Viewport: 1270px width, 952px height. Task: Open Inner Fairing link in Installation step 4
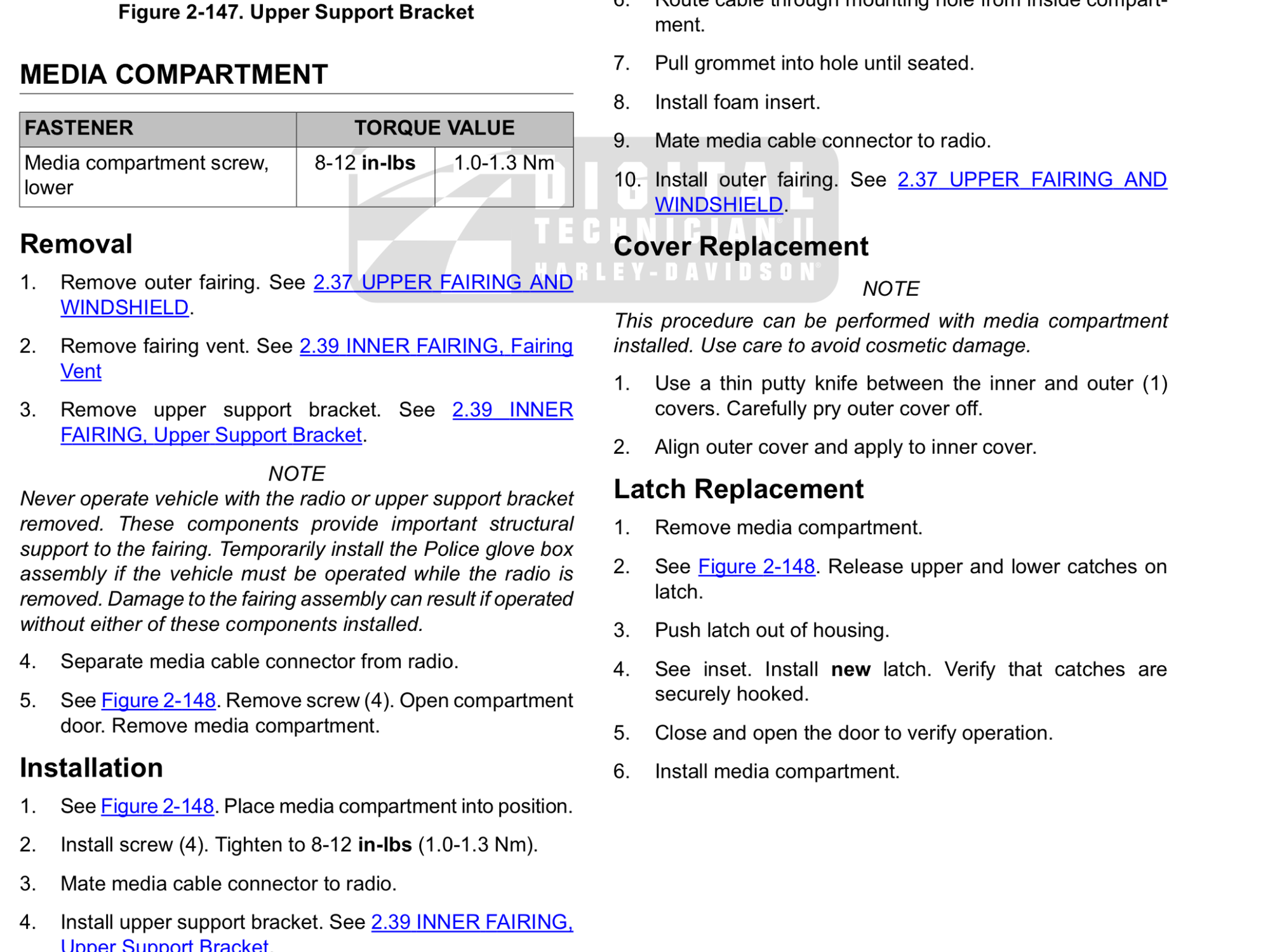pos(471,922)
